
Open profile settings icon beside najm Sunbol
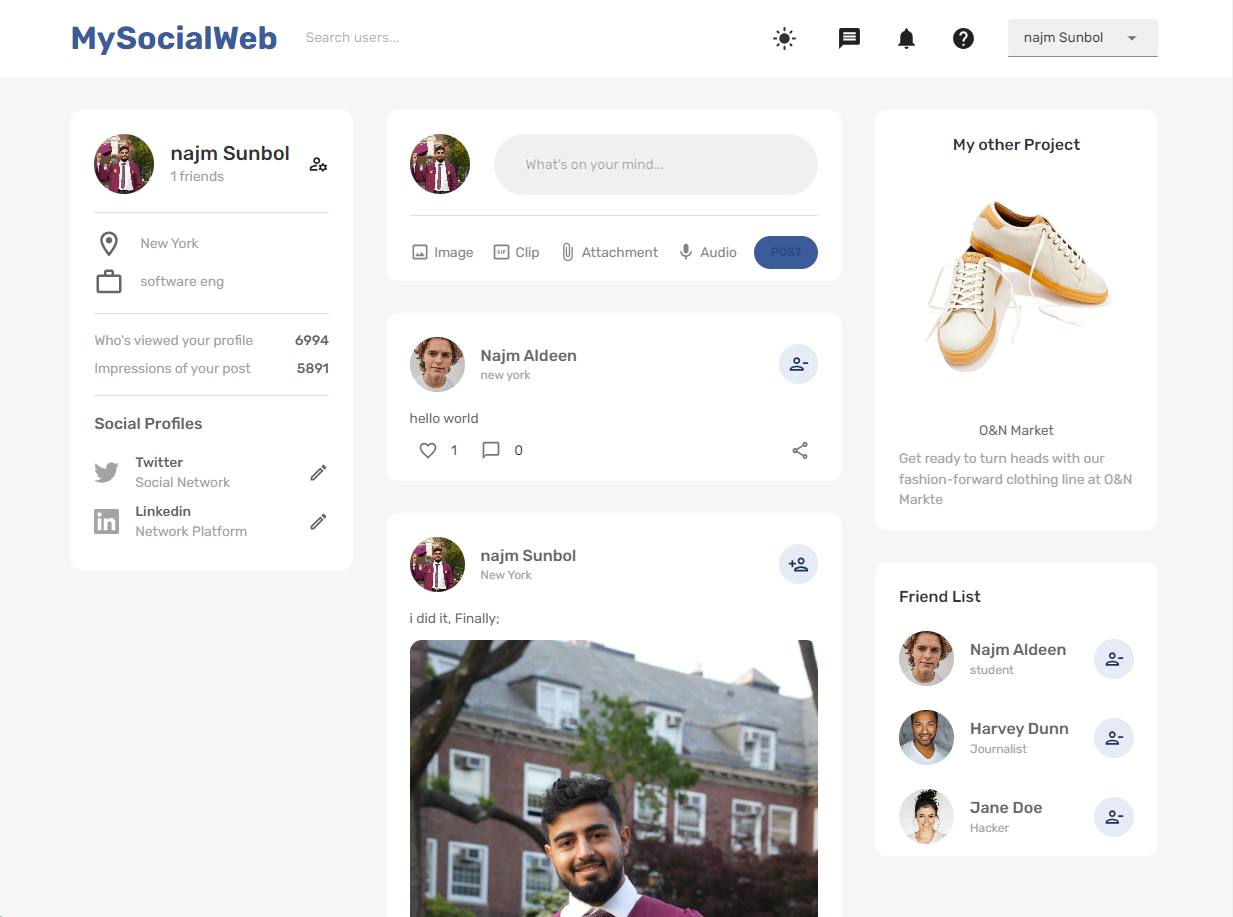point(318,164)
